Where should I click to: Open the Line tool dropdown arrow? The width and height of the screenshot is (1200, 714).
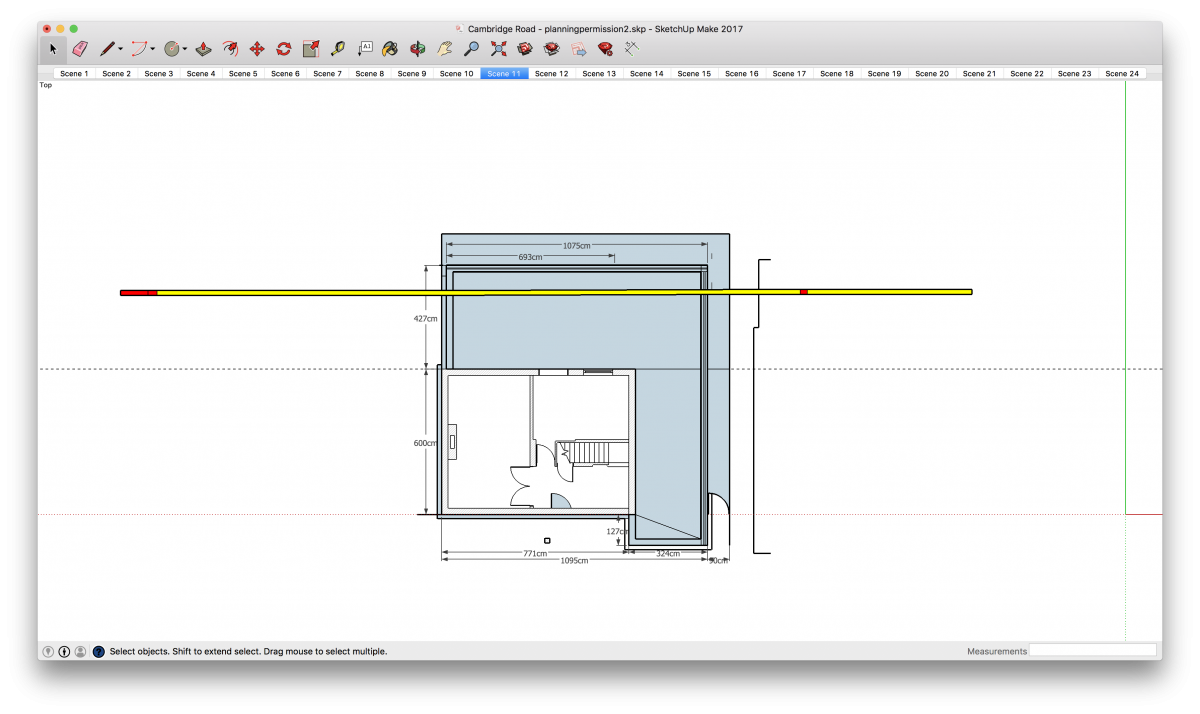120,47
